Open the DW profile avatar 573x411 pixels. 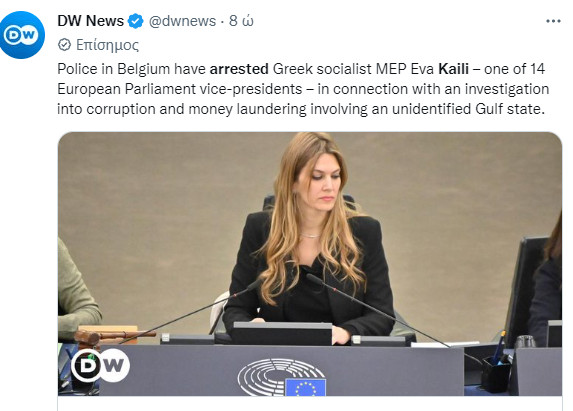[x=22, y=35]
